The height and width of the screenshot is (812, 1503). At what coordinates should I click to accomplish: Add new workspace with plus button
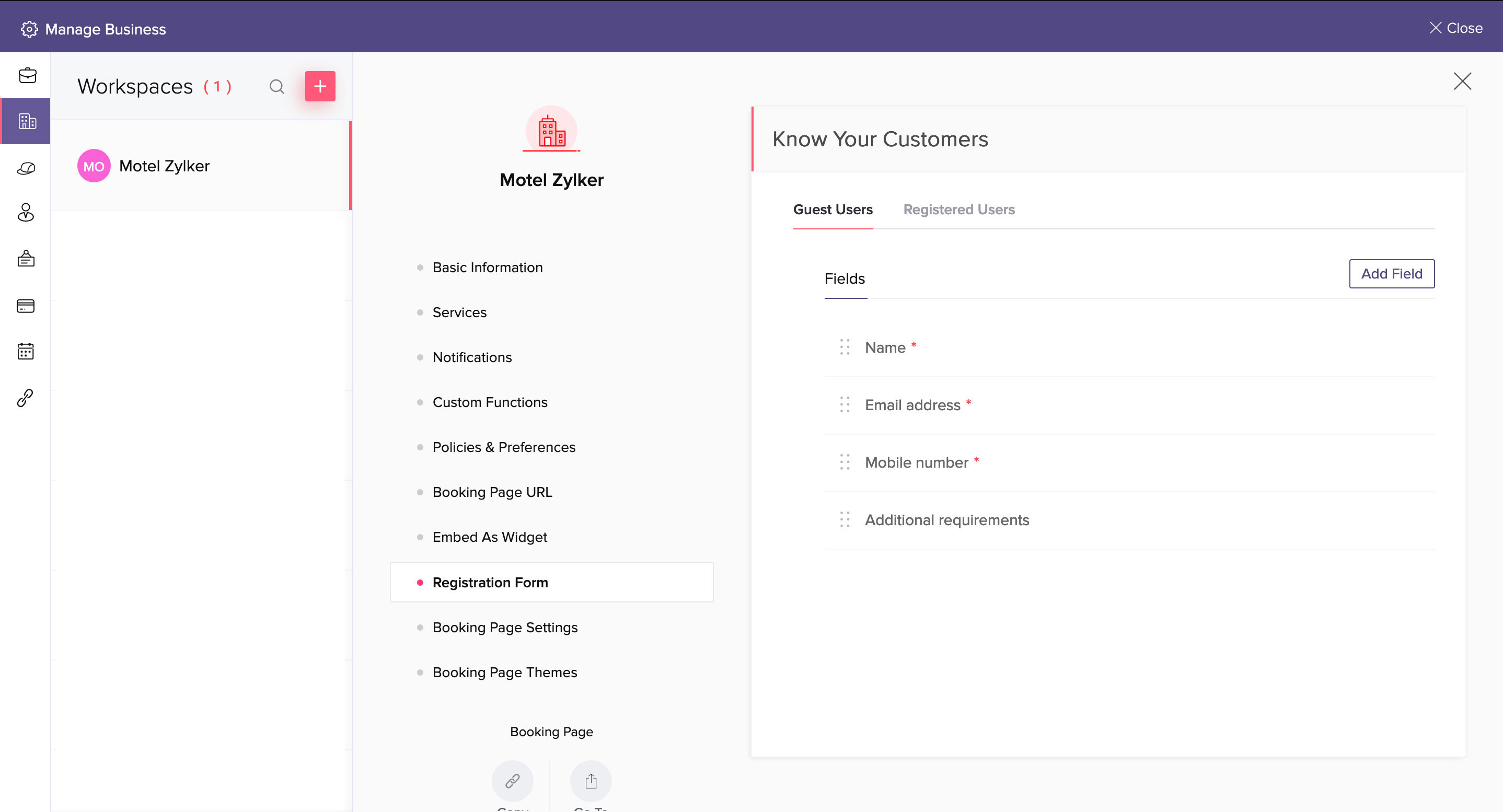click(x=320, y=86)
